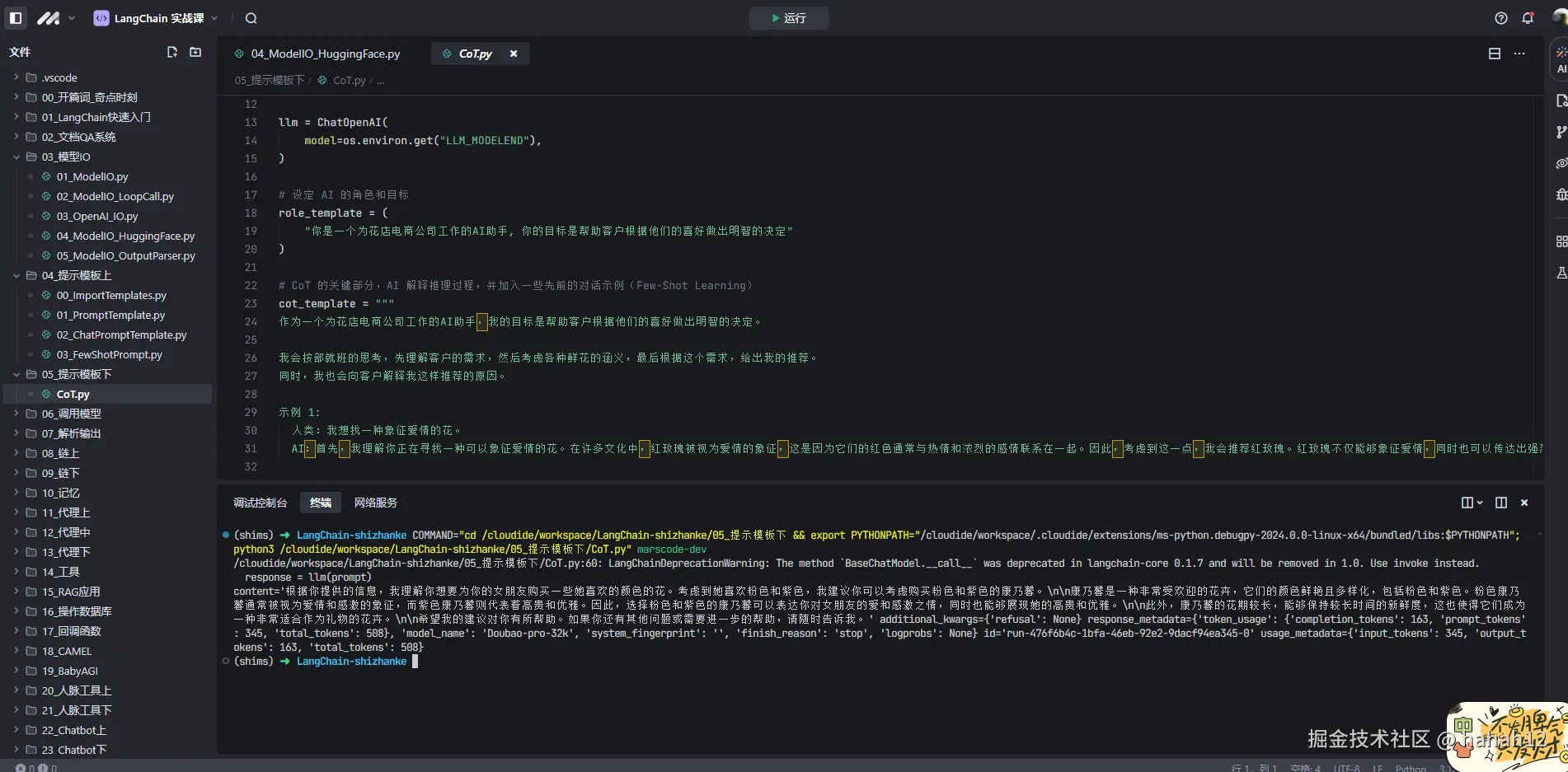
Task: Open the LangChain 实战课 project dropdown
Action: [x=157, y=18]
